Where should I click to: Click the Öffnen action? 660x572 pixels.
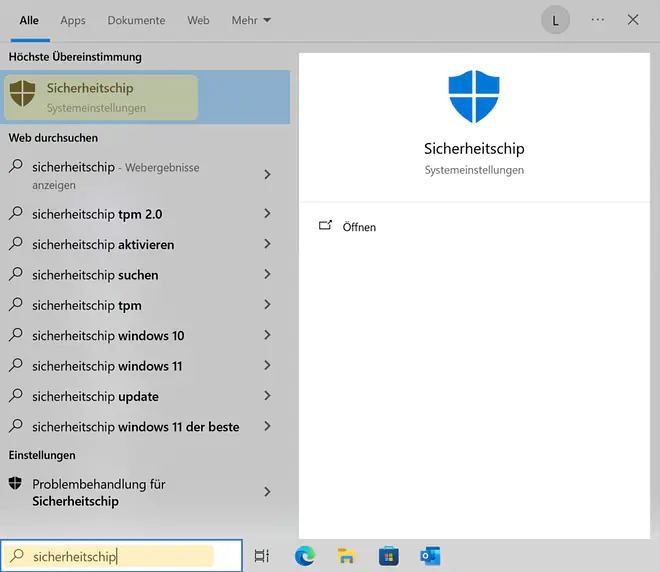(x=359, y=227)
